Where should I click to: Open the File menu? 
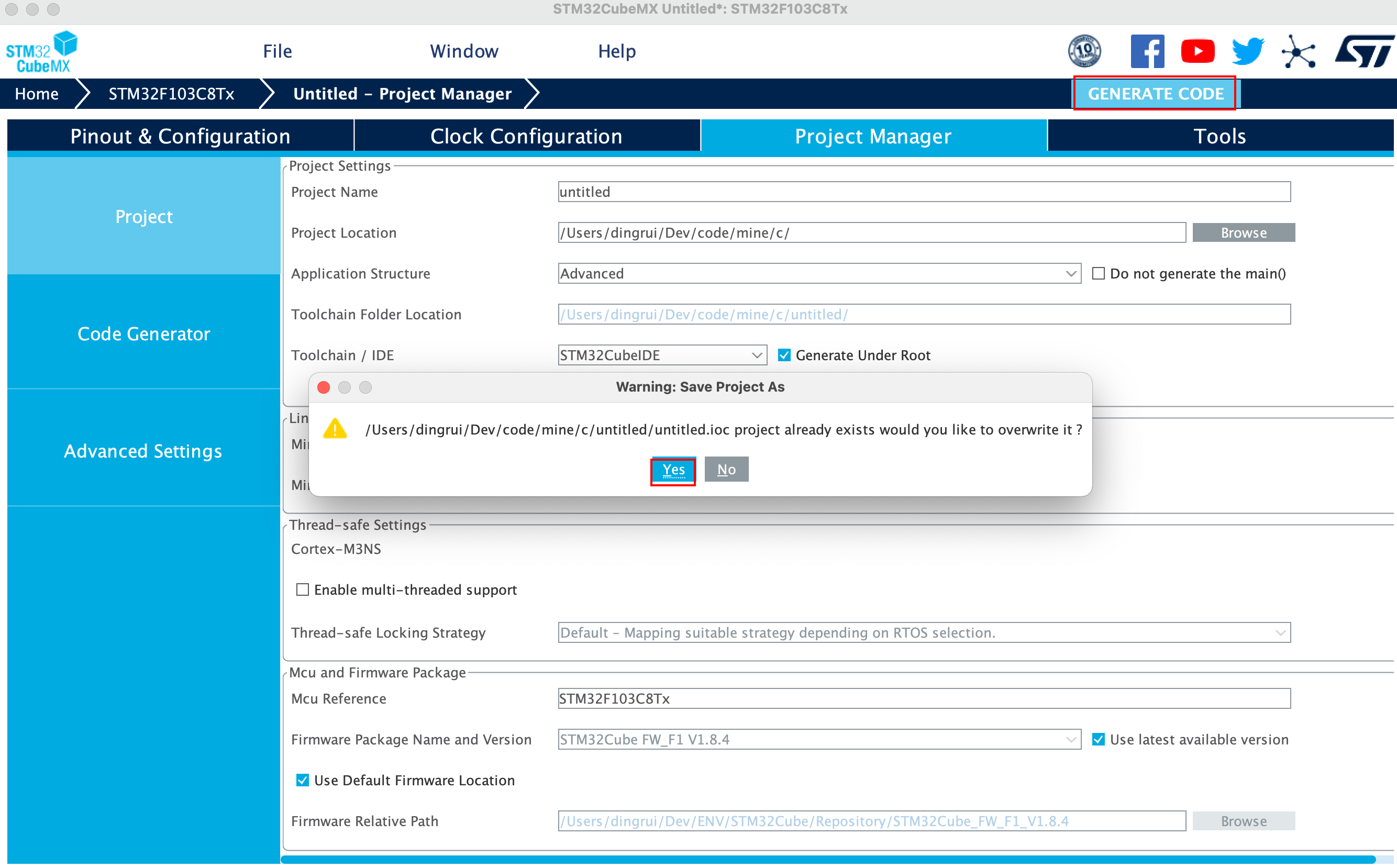(x=278, y=51)
